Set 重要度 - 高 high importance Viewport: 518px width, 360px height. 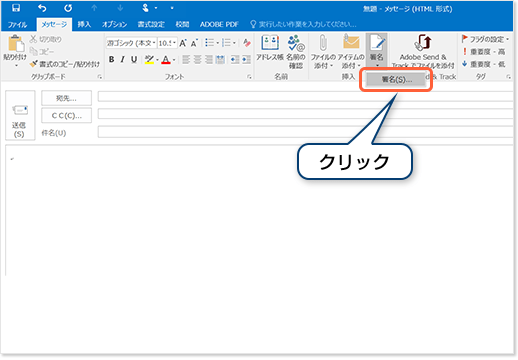pos(483,51)
